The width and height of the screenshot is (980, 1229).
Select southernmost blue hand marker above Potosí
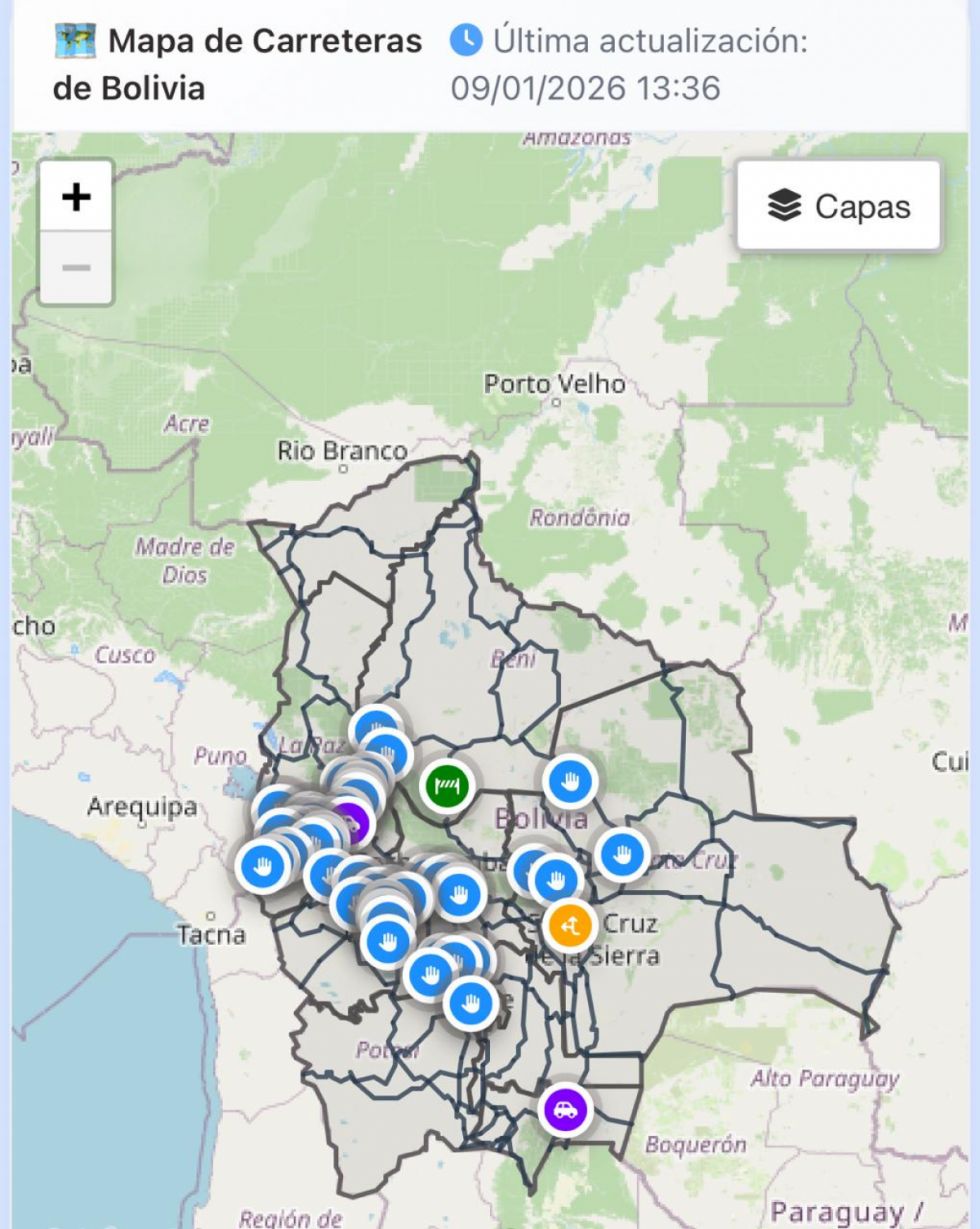[x=471, y=1002]
